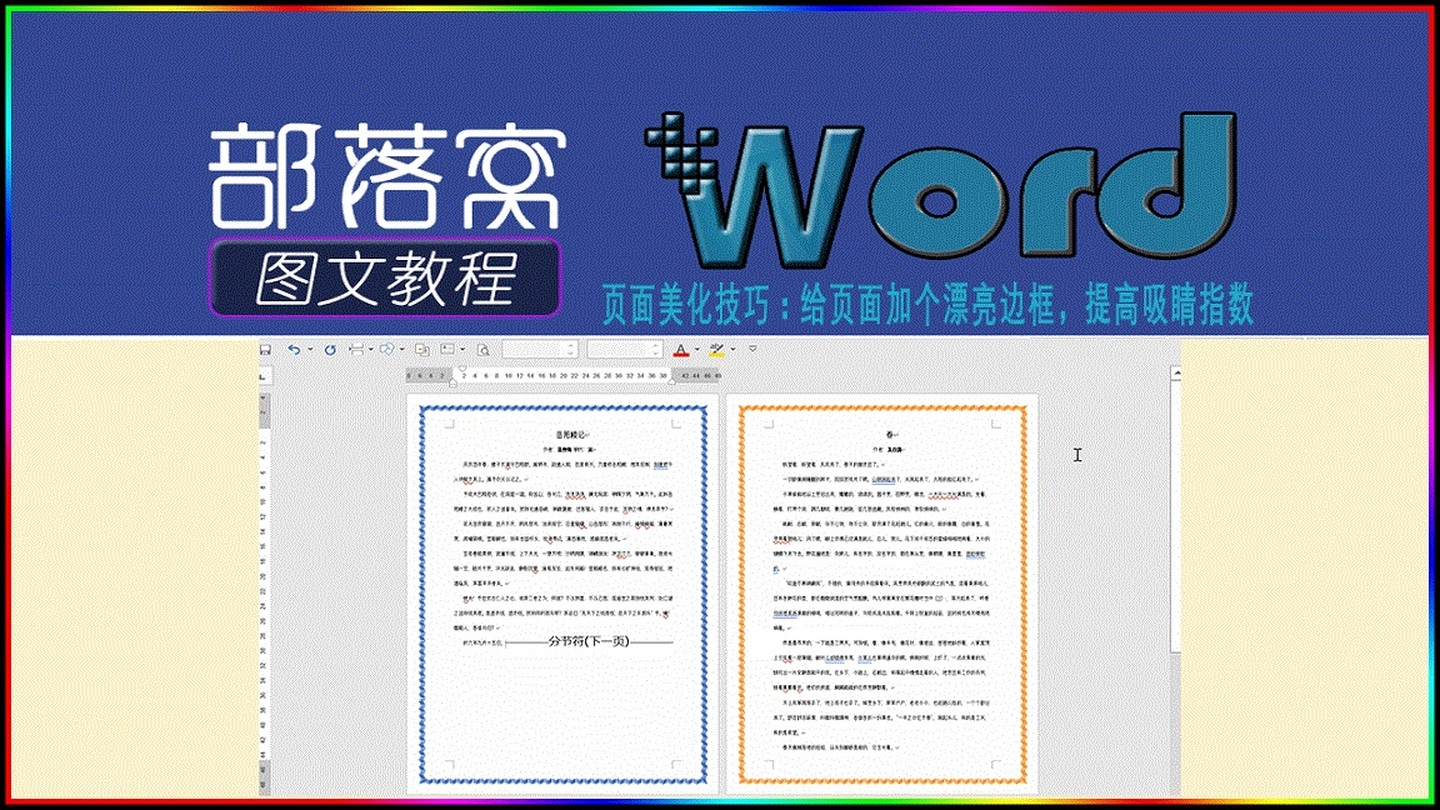Click the Redo circular arrow icon
The height and width of the screenshot is (810, 1440).
pyautogui.click(x=330, y=350)
